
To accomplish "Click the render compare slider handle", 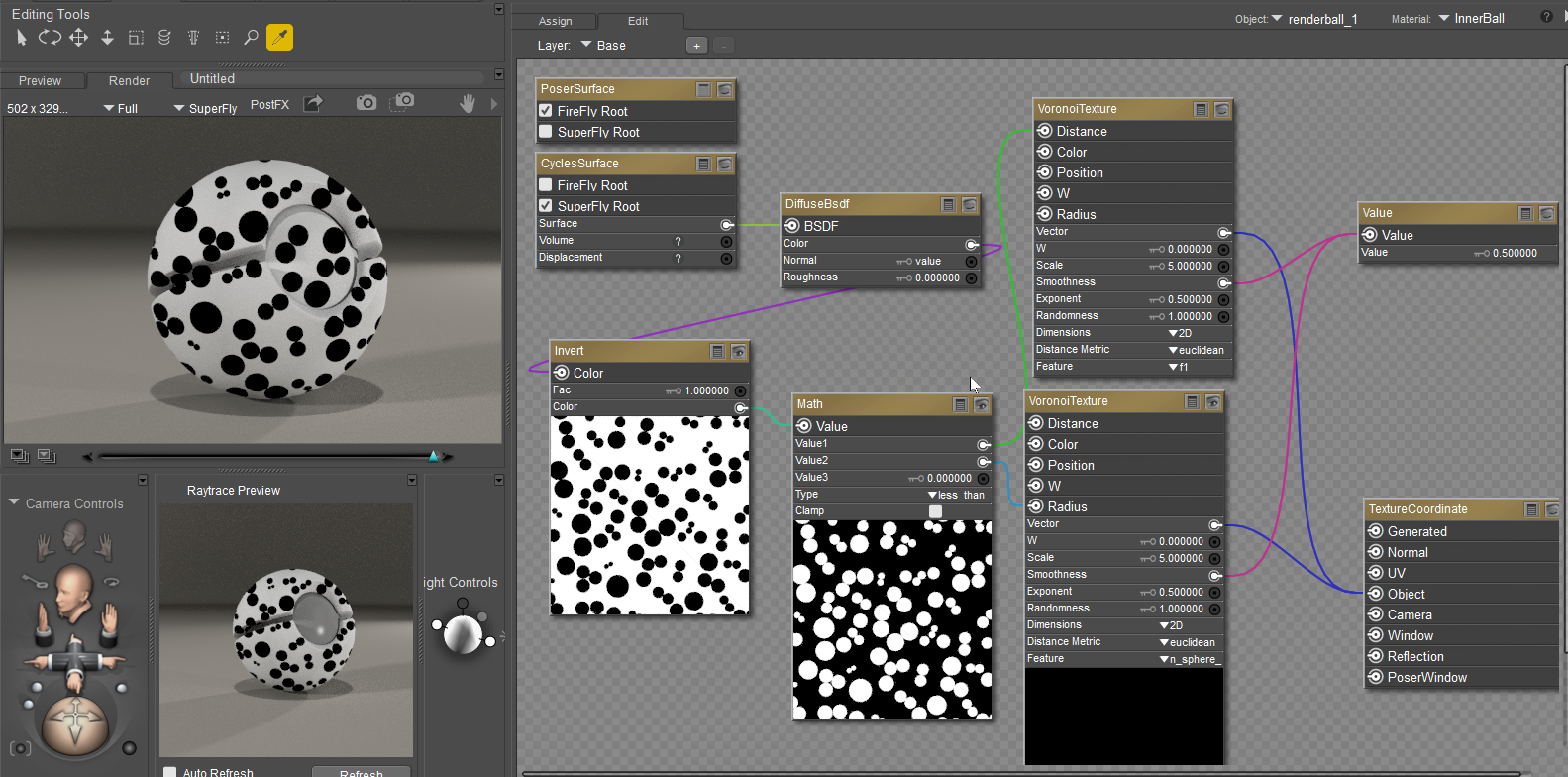I will [x=433, y=456].
